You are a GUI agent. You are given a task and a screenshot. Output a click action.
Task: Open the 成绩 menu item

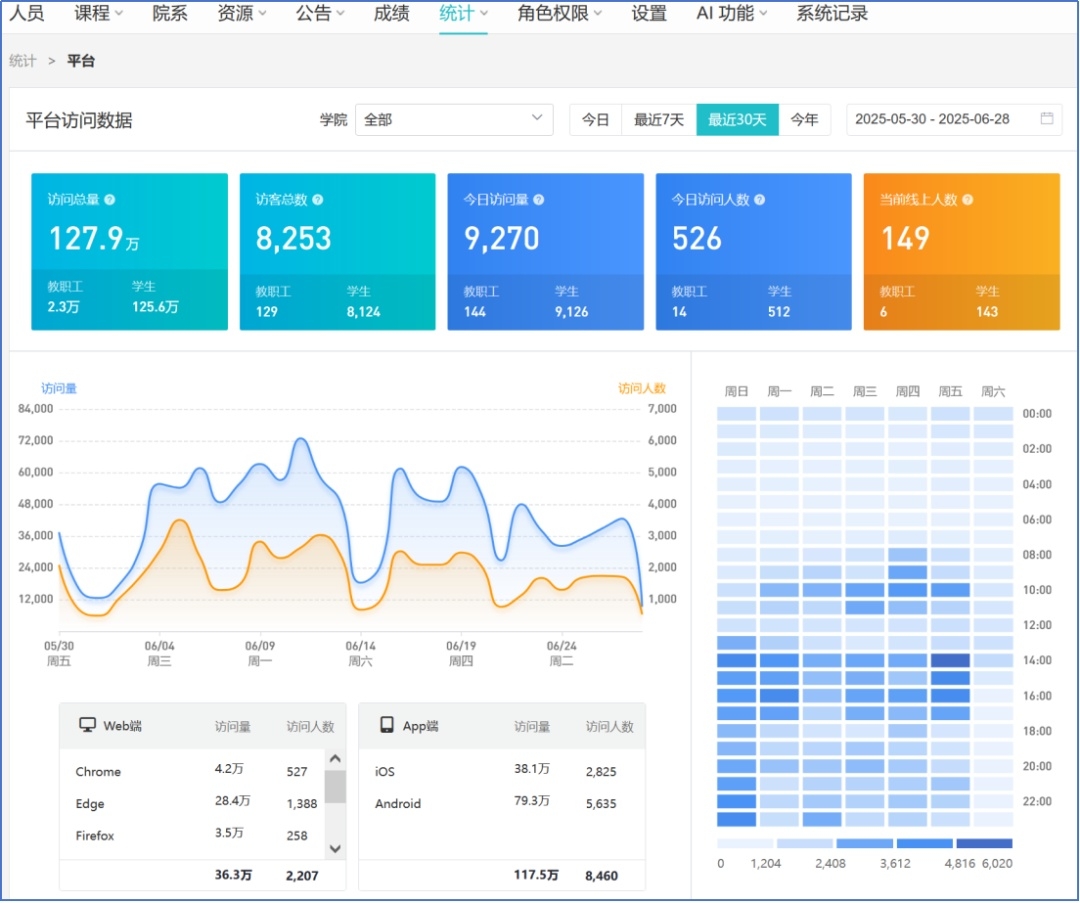pyautogui.click(x=391, y=14)
